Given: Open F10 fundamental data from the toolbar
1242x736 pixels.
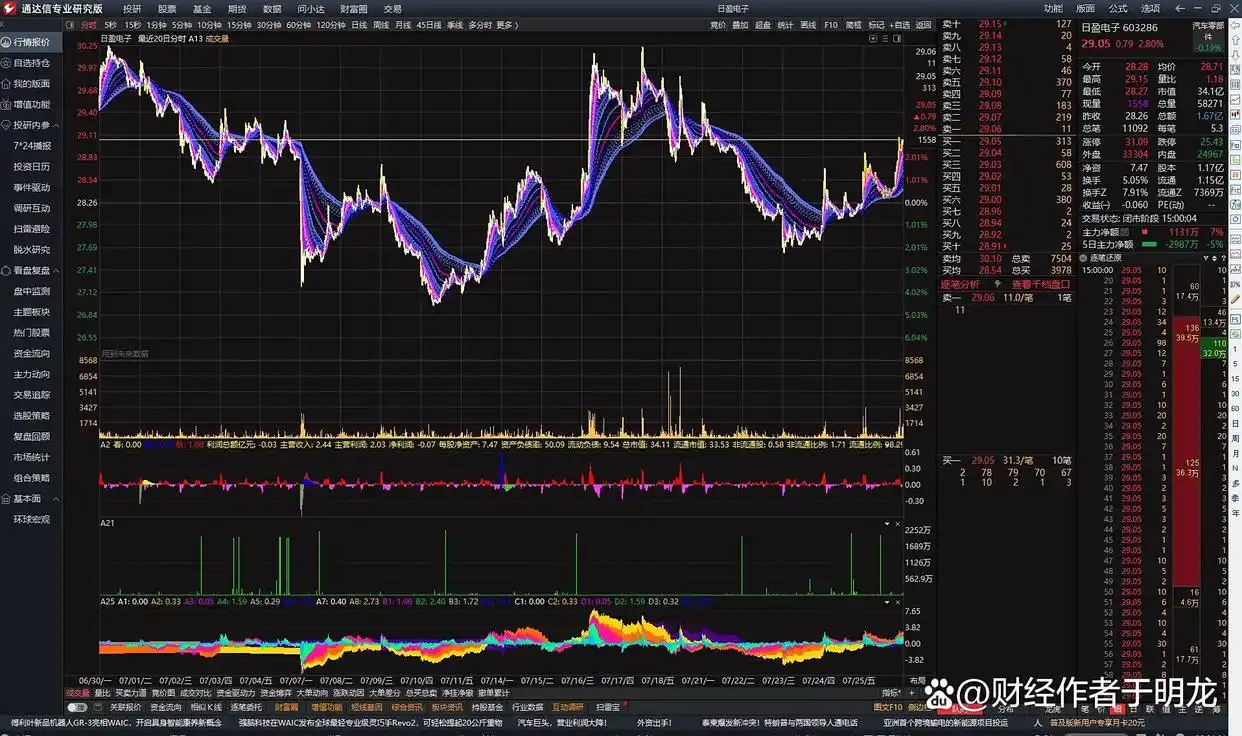Looking at the screenshot, I should point(832,26).
